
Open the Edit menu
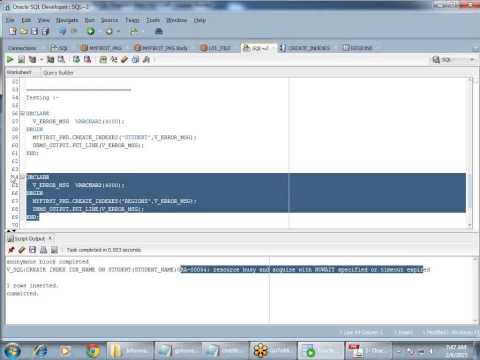[26, 20]
